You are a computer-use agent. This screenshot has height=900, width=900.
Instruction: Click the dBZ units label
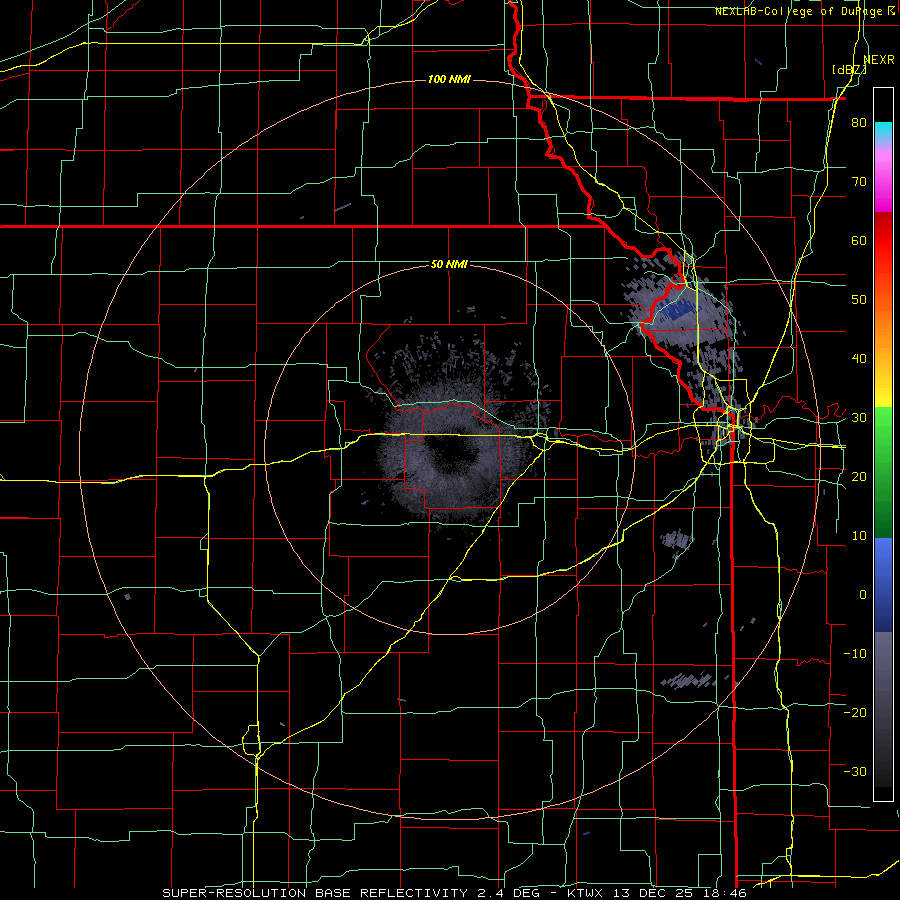click(x=849, y=70)
